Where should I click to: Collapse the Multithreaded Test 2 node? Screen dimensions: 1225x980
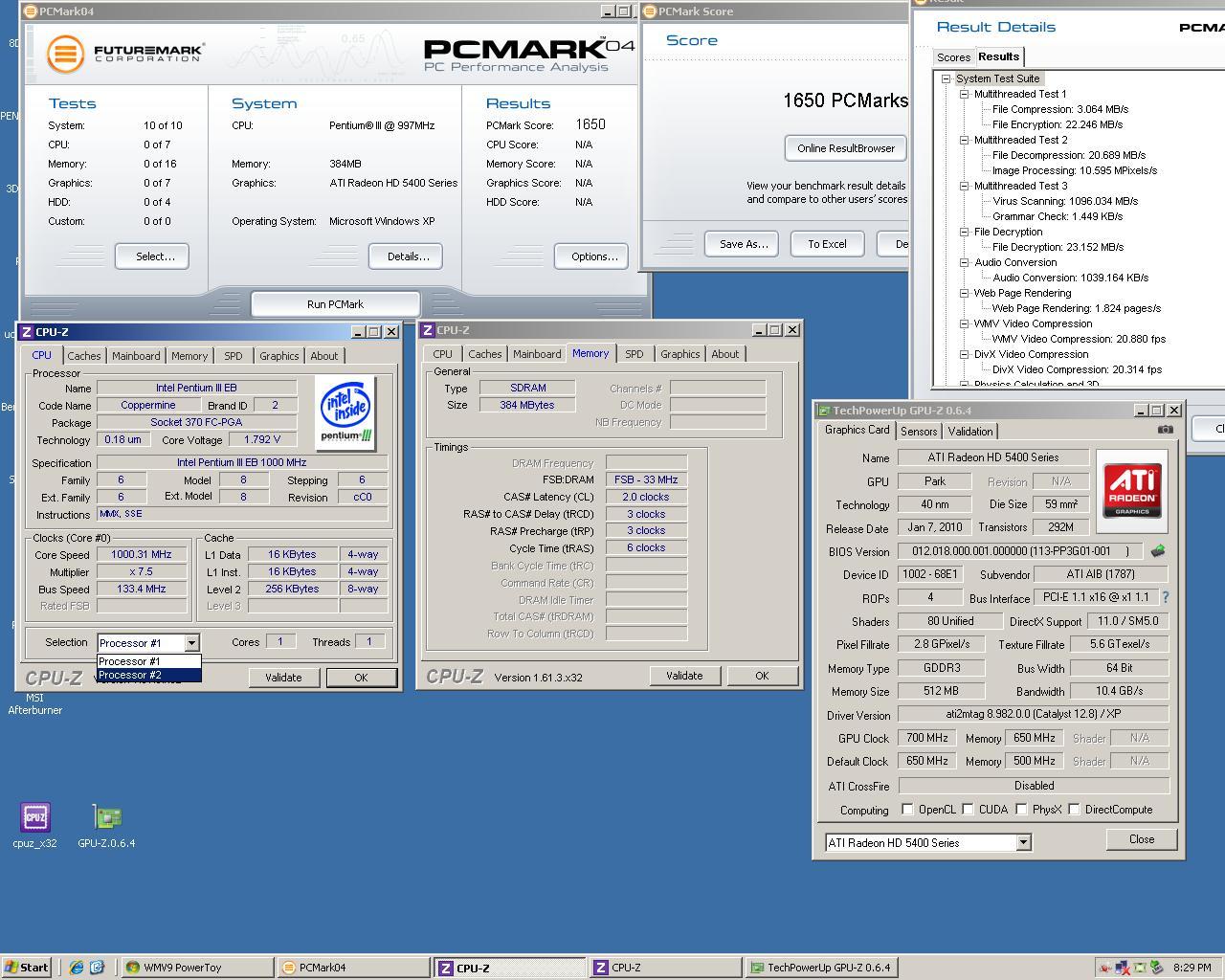coord(964,140)
